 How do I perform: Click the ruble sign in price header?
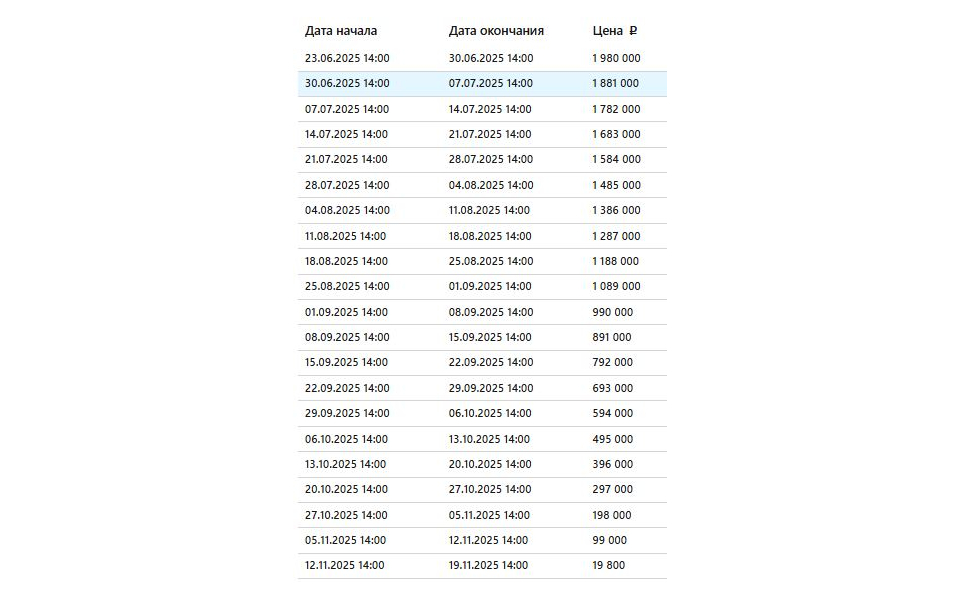point(633,31)
